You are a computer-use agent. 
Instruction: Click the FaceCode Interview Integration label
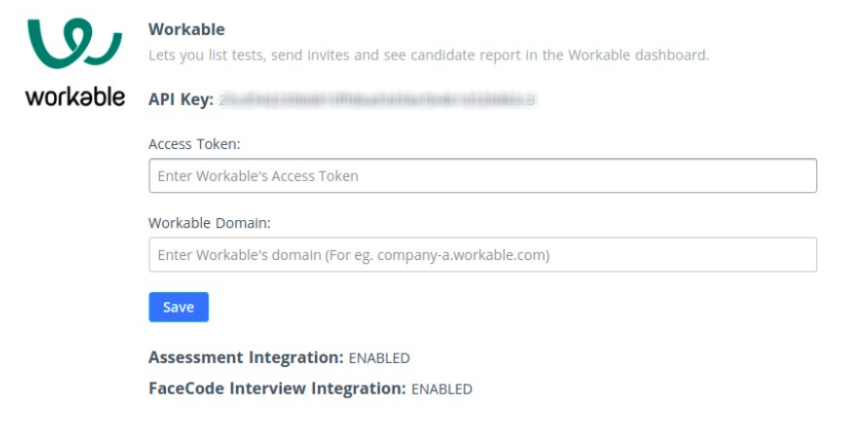point(277,389)
